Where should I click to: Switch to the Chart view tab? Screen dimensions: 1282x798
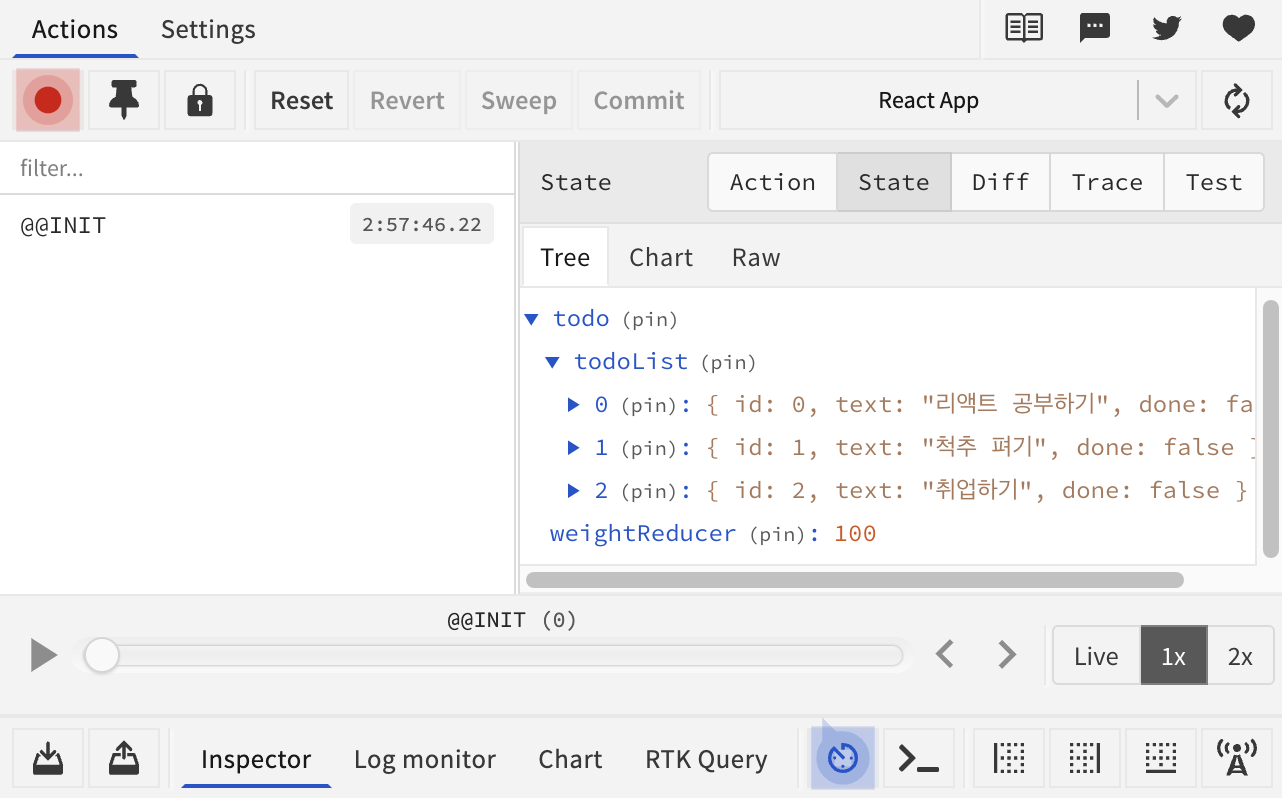[x=661, y=257]
